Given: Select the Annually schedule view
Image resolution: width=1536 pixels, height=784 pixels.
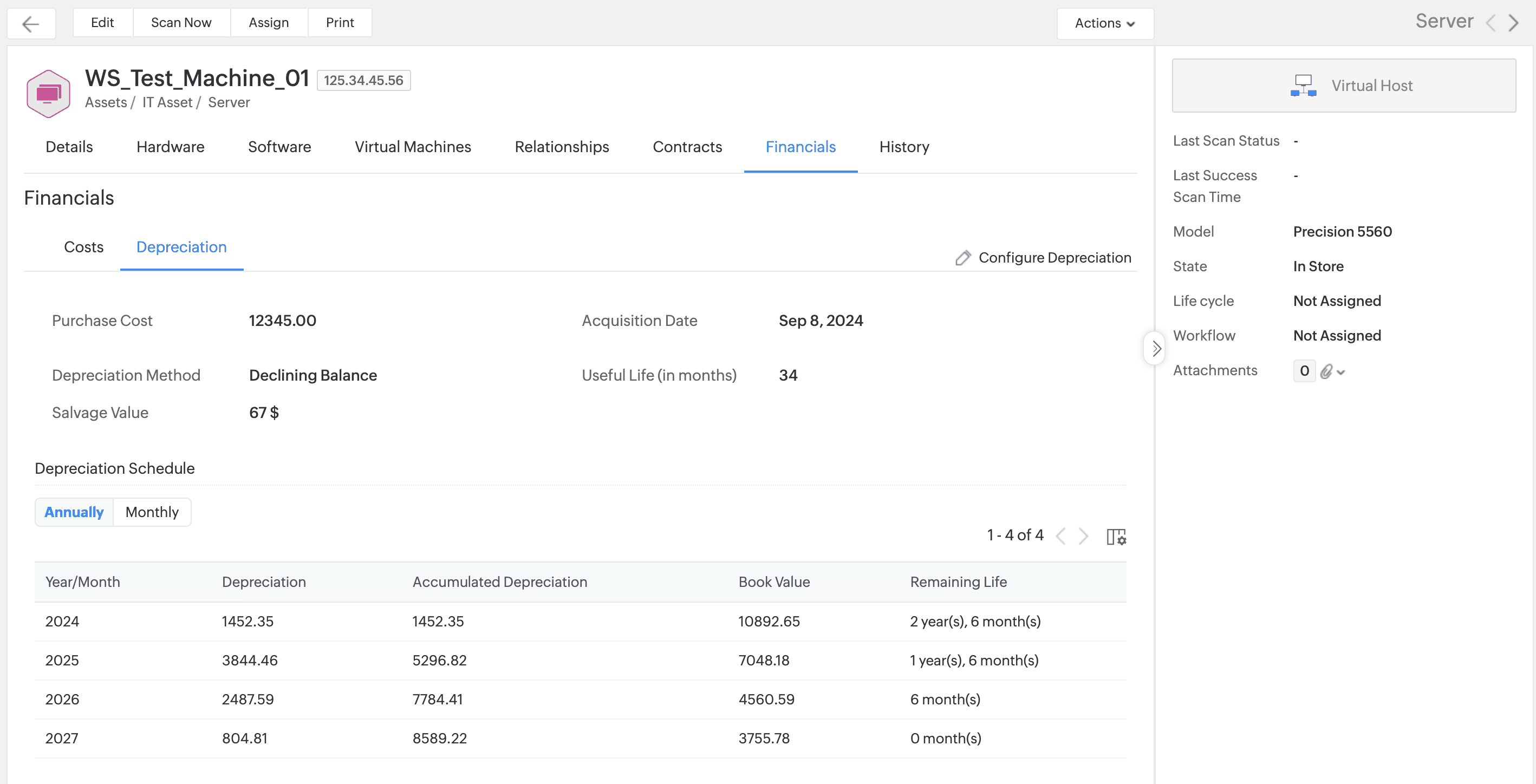Looking at the screenshot, I should (x=74, y=512).
